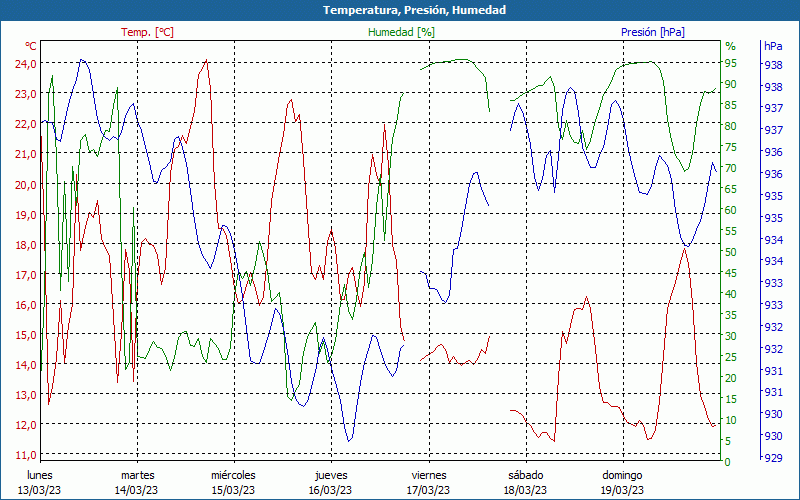This screenshot has width=800, height=500.
Task: Click the '12,0' temperature axis value
Action: [26, 424]
